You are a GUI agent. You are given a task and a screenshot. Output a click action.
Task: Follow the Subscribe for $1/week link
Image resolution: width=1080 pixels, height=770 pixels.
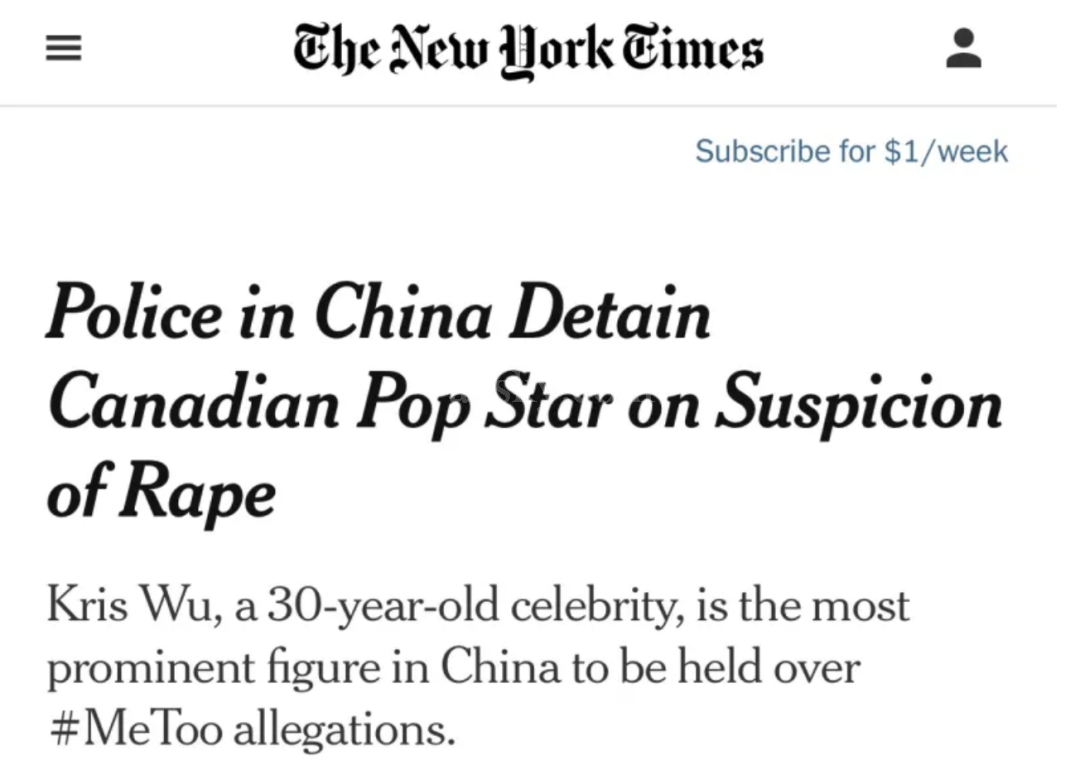click(851, 151)
